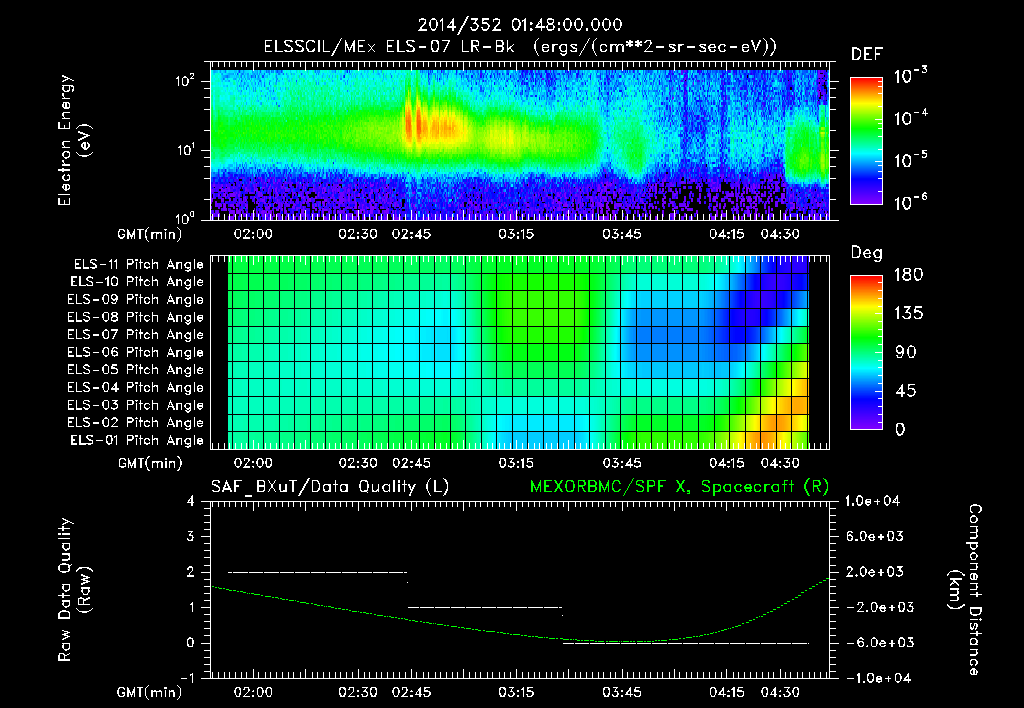Click the ELS-08 Pitch Angle row label
Viewport: 1024px width, 708px height.
(135, 317)
